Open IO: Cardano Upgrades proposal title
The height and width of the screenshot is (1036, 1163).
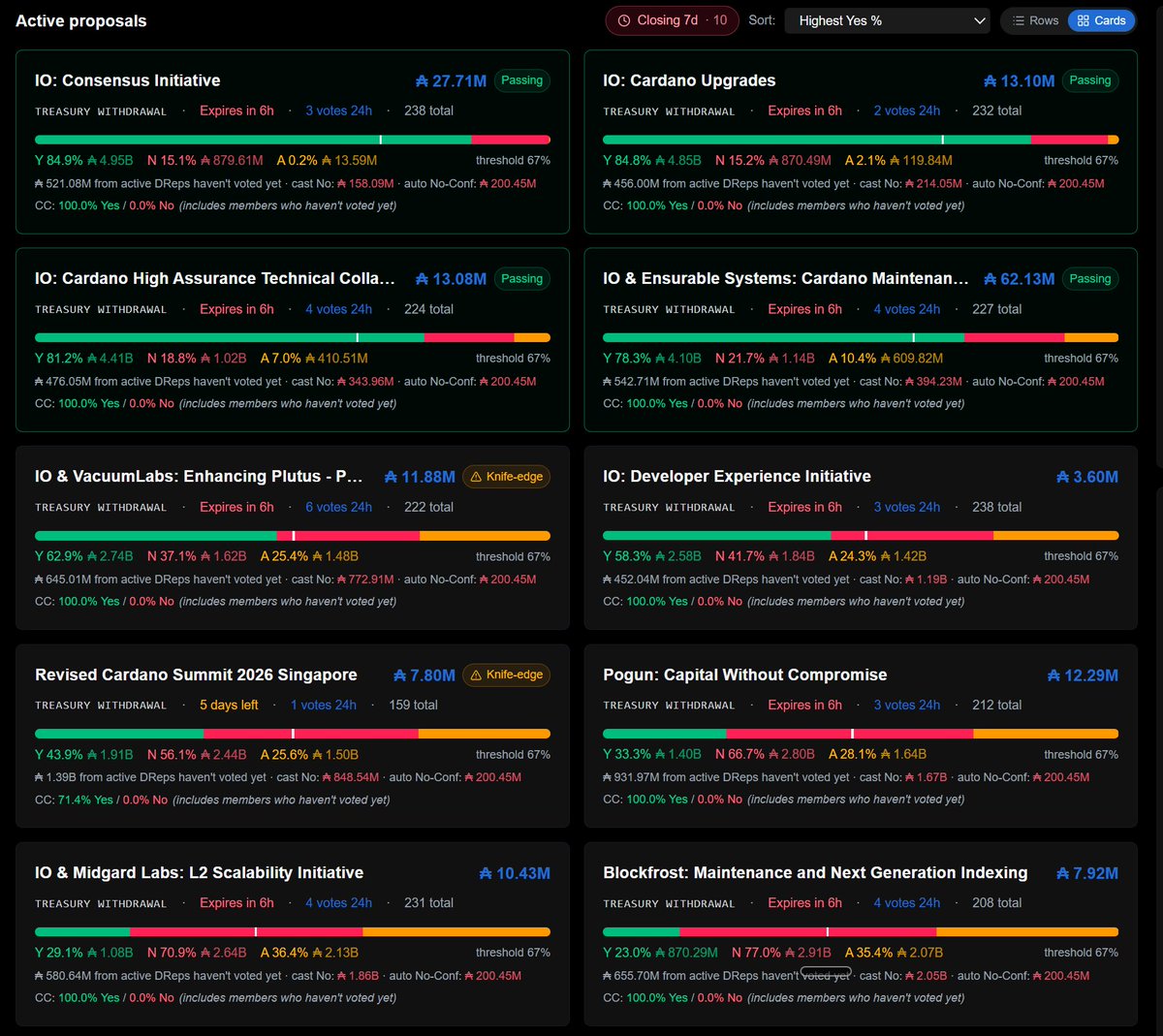[x=689, y=80]
